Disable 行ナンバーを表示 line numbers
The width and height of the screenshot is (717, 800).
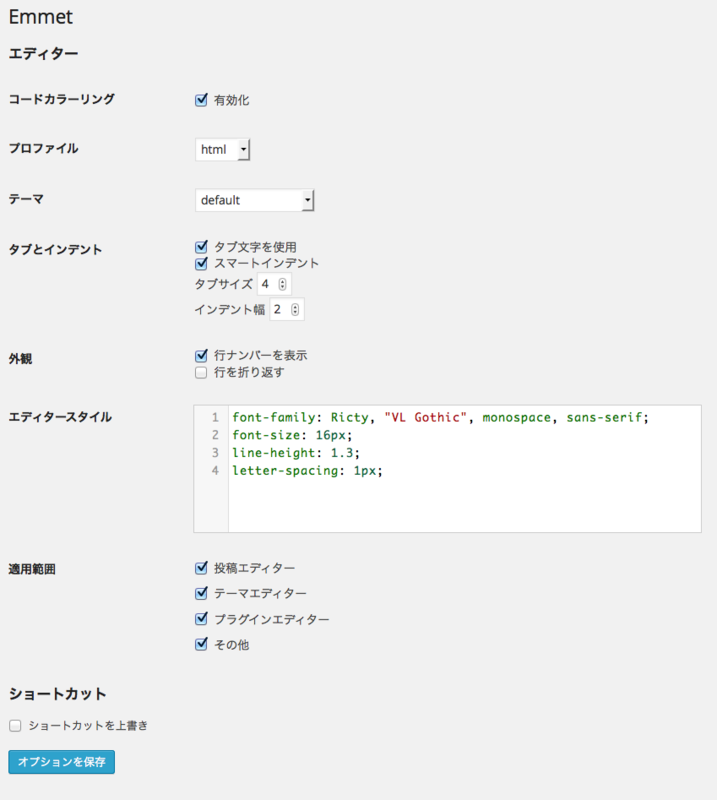[x=202, y=352]
